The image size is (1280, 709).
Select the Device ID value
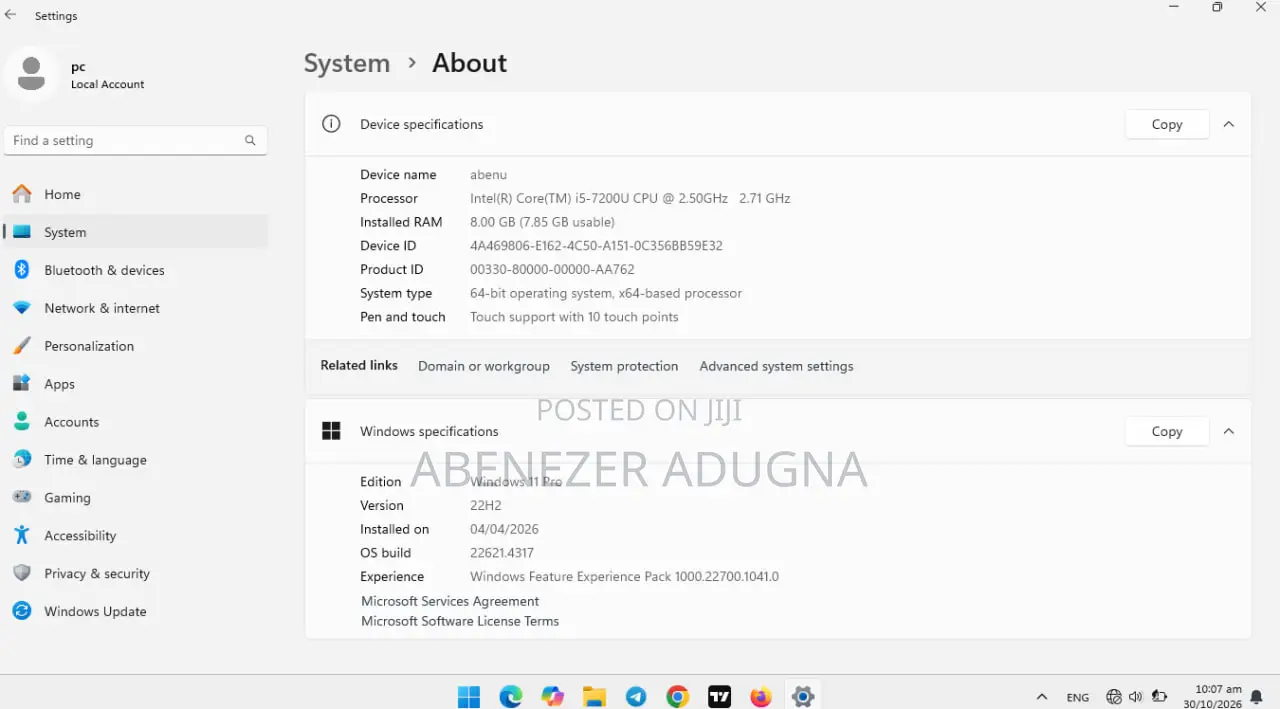coord(596,246)
